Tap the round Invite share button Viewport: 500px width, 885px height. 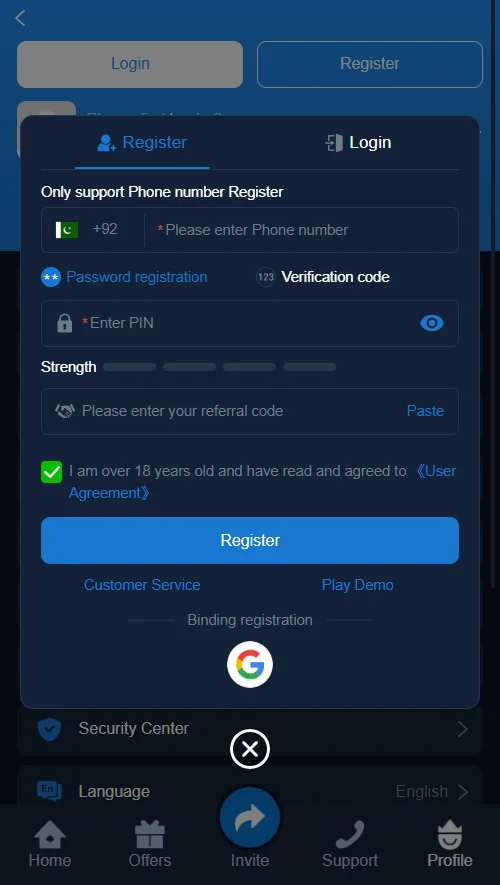pyautogui.click(x=249, y=817)
